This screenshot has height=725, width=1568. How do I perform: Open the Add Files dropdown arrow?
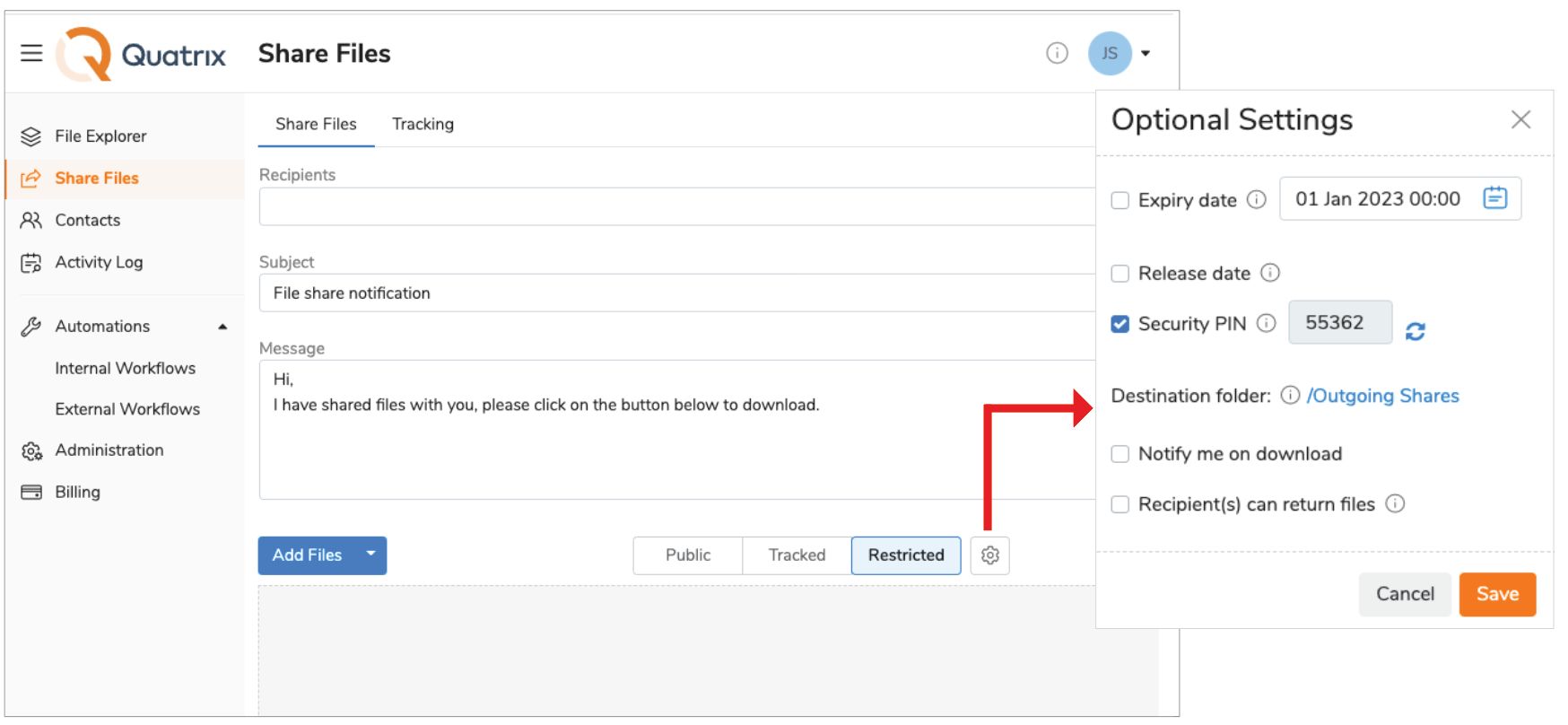click(370, 555)
